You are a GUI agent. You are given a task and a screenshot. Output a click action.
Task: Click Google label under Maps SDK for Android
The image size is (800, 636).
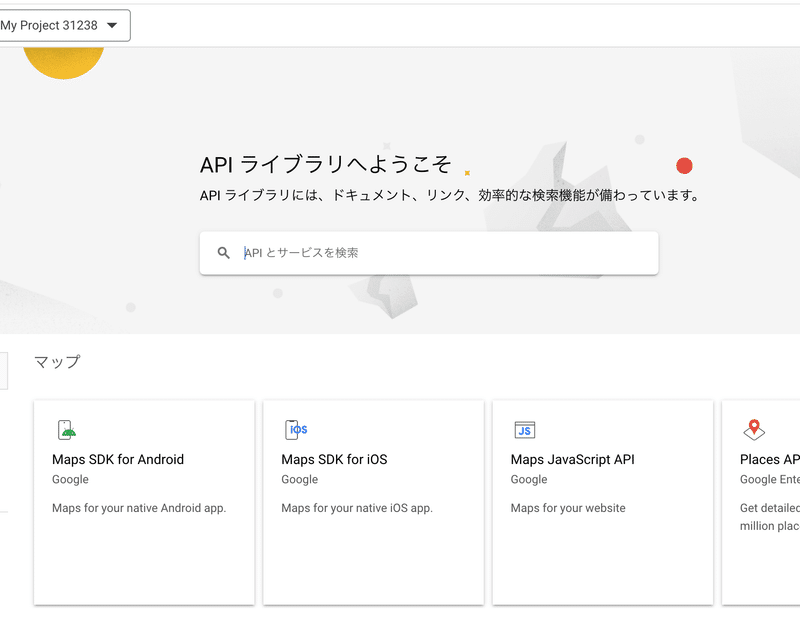coord(70,479)
